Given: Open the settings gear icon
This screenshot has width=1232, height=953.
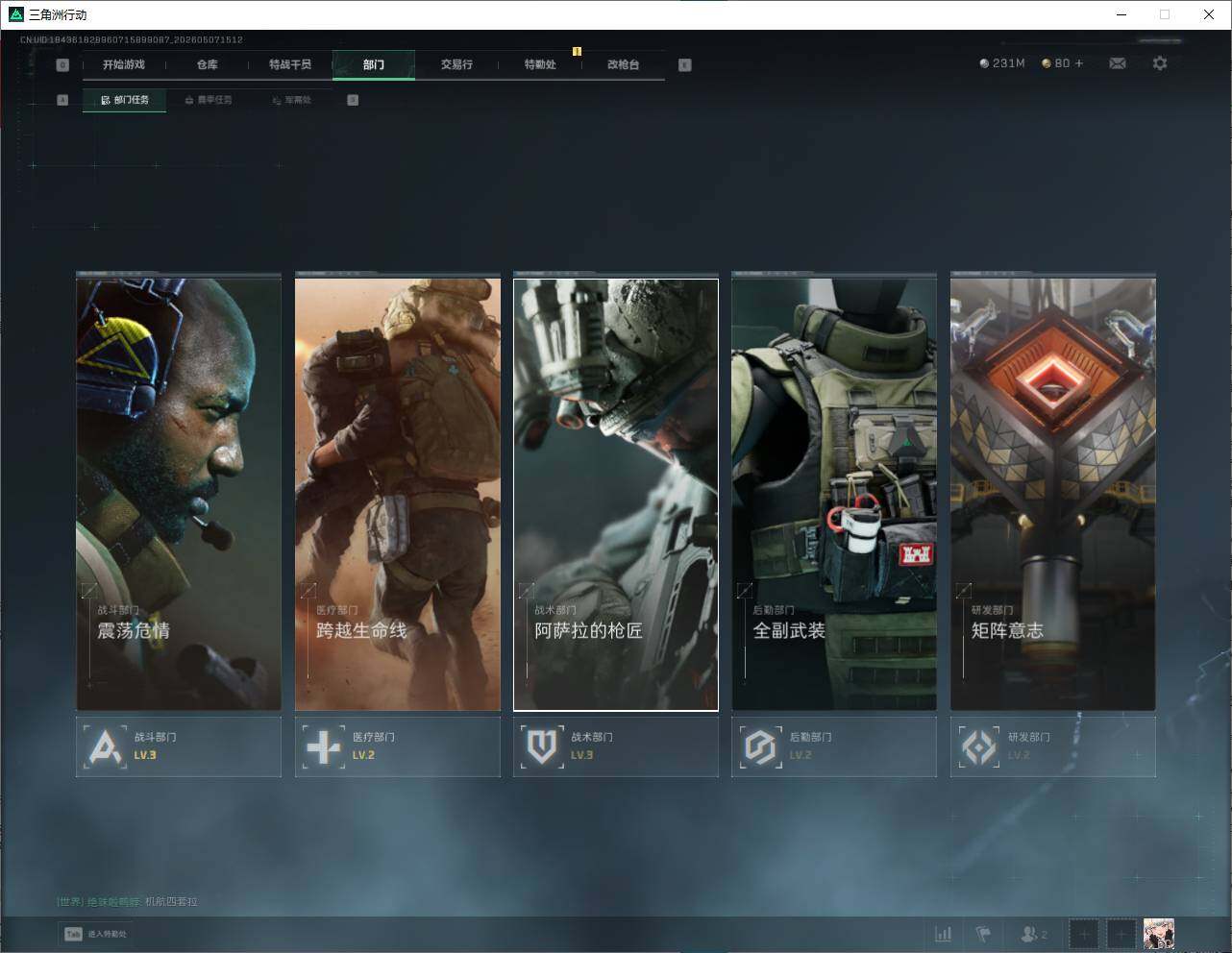Looking at the screenshot, I should pos(1160,63).
